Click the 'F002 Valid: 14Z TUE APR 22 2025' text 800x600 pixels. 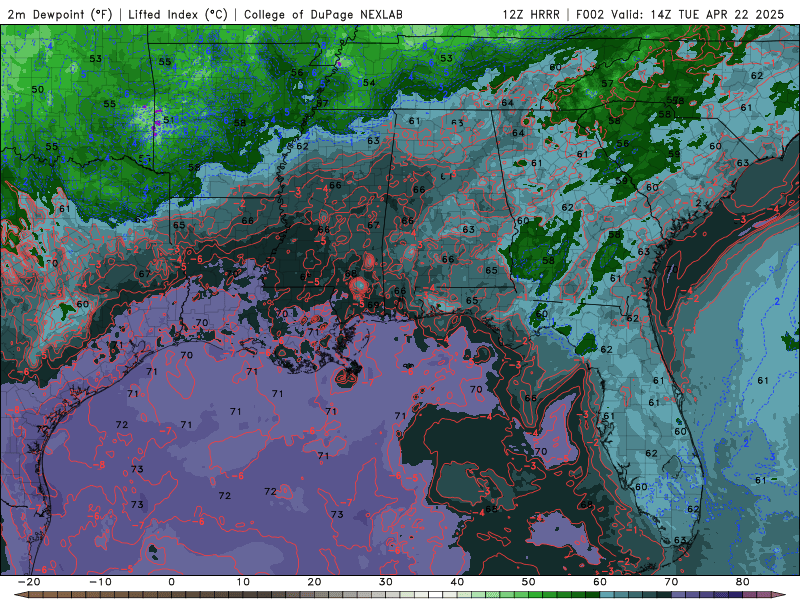pyautogui.click(x=680, y=14)
